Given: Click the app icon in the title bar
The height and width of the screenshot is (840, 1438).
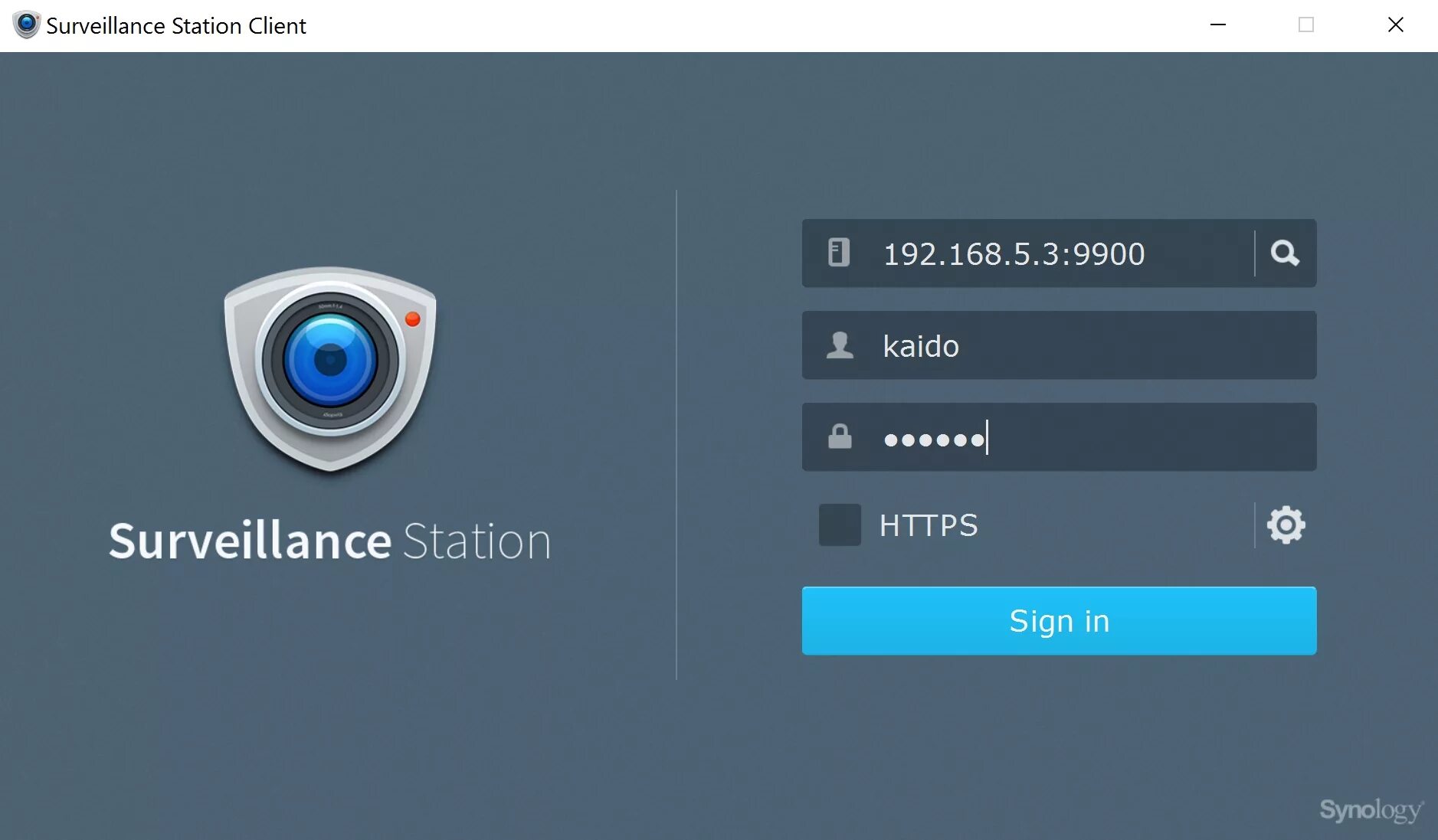Looking at the screenshot, I should (25, 25).
